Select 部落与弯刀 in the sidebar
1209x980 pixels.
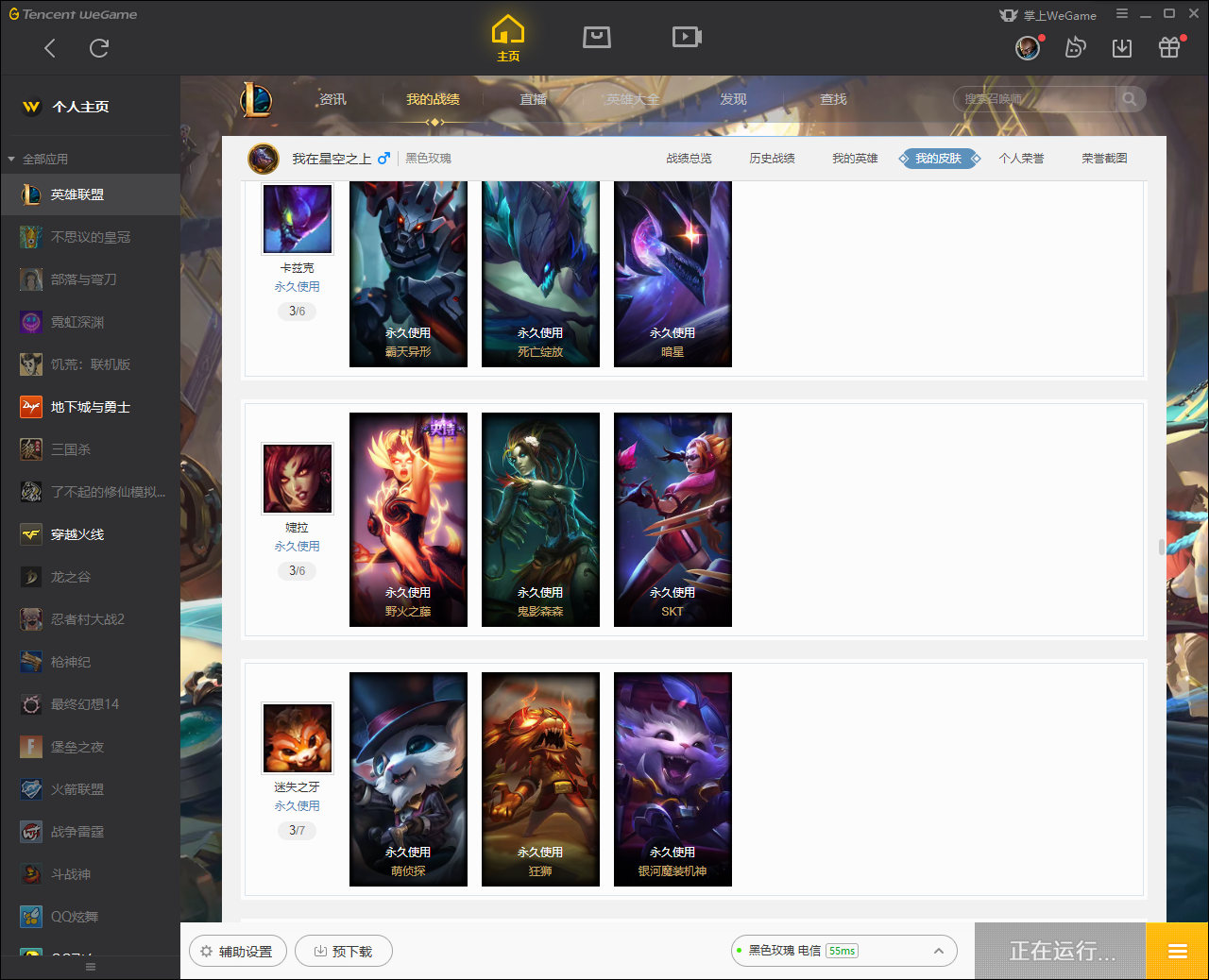(x=90, y=279)
